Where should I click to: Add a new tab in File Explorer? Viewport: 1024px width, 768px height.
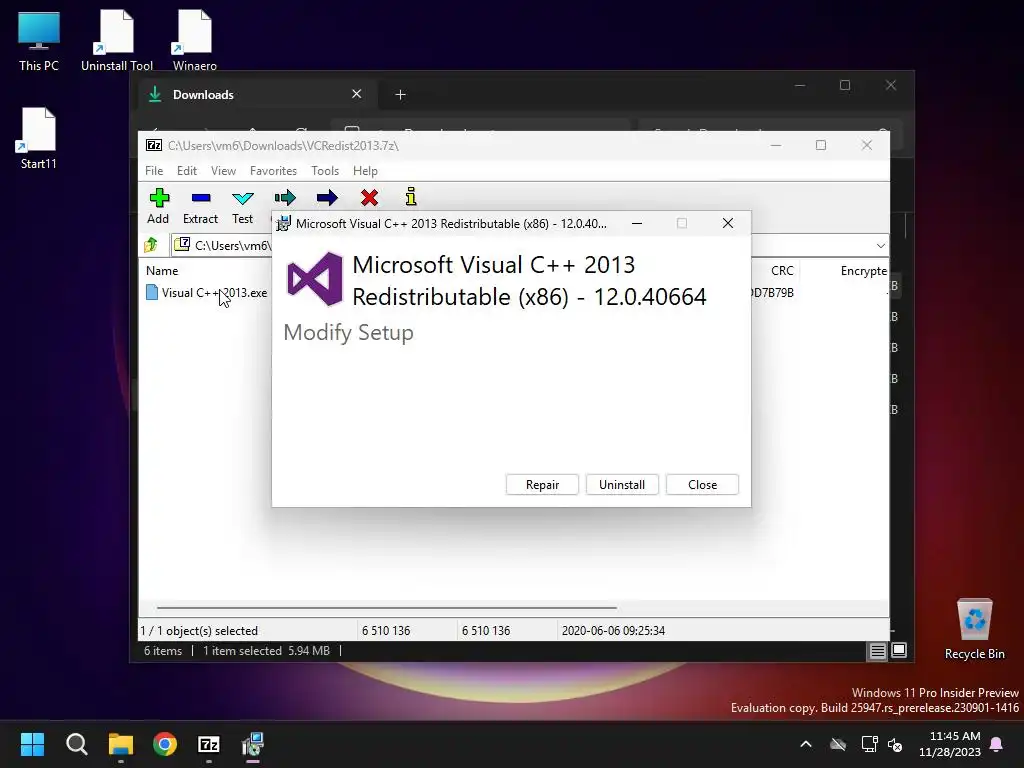point(400,95)
